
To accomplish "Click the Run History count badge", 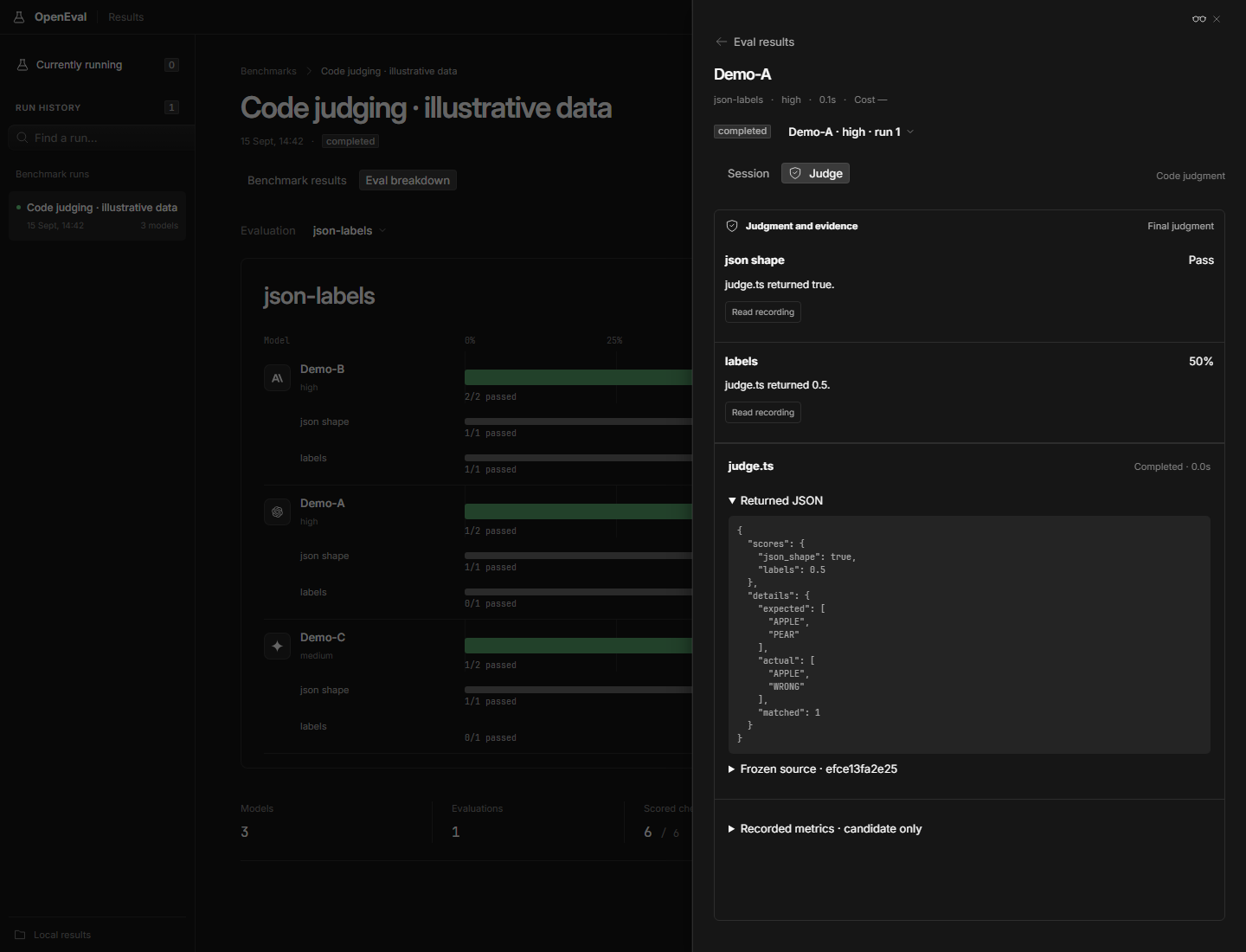I will [x=171, y=107].
